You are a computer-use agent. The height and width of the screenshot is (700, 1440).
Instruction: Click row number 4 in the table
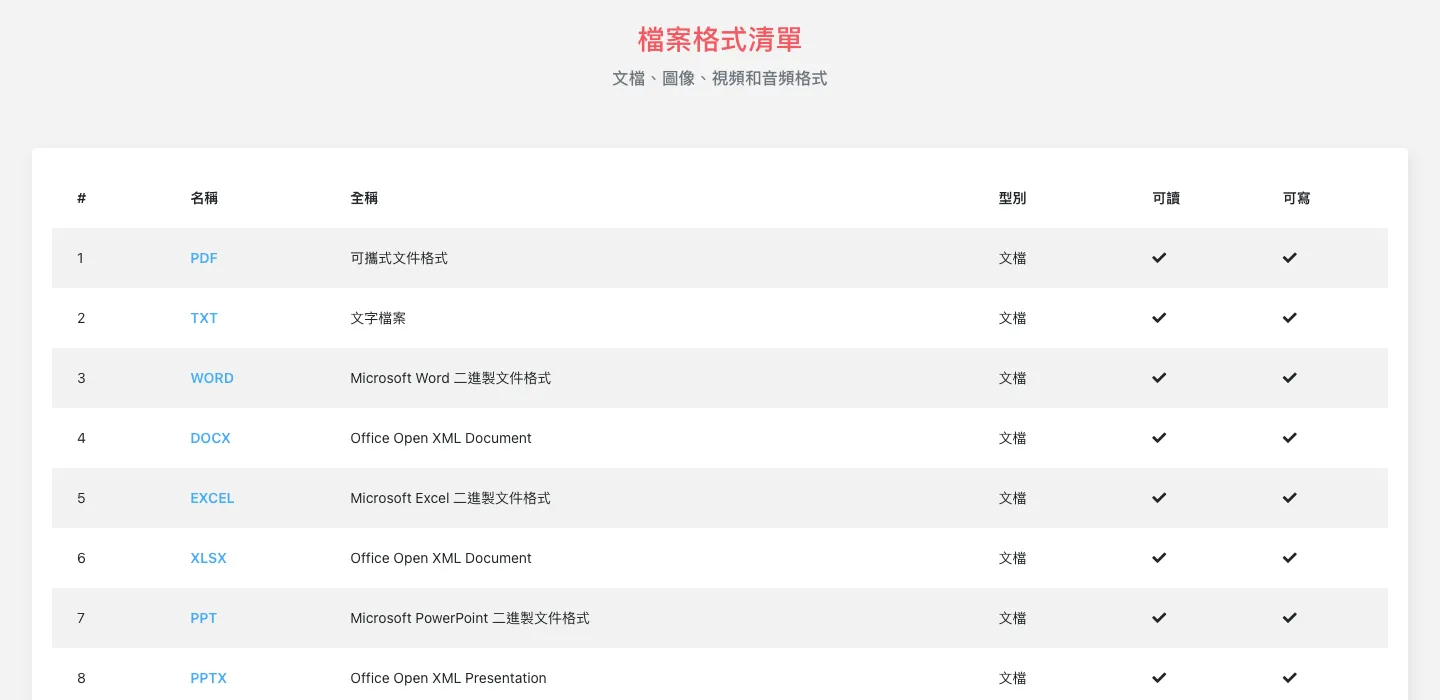pos(81,438)
